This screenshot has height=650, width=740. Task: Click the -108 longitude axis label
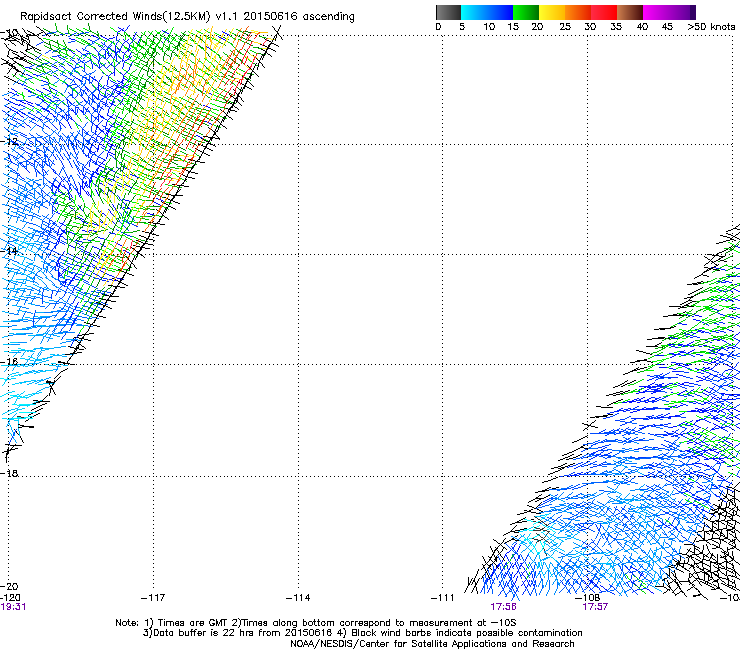pyautogui.click(x=588, y=598)
